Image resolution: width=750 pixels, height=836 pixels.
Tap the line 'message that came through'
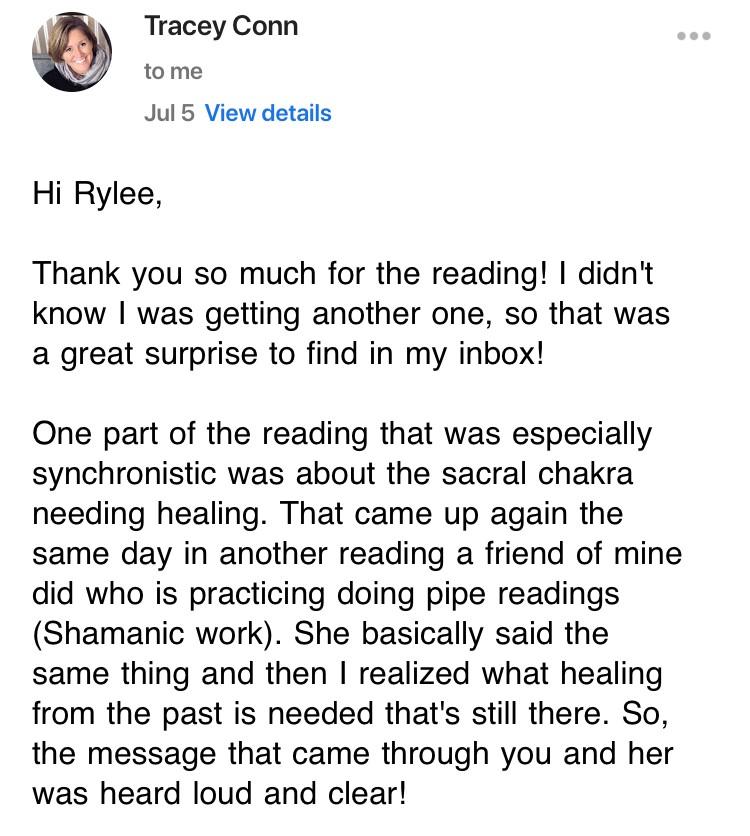click(x=353, y=753)
